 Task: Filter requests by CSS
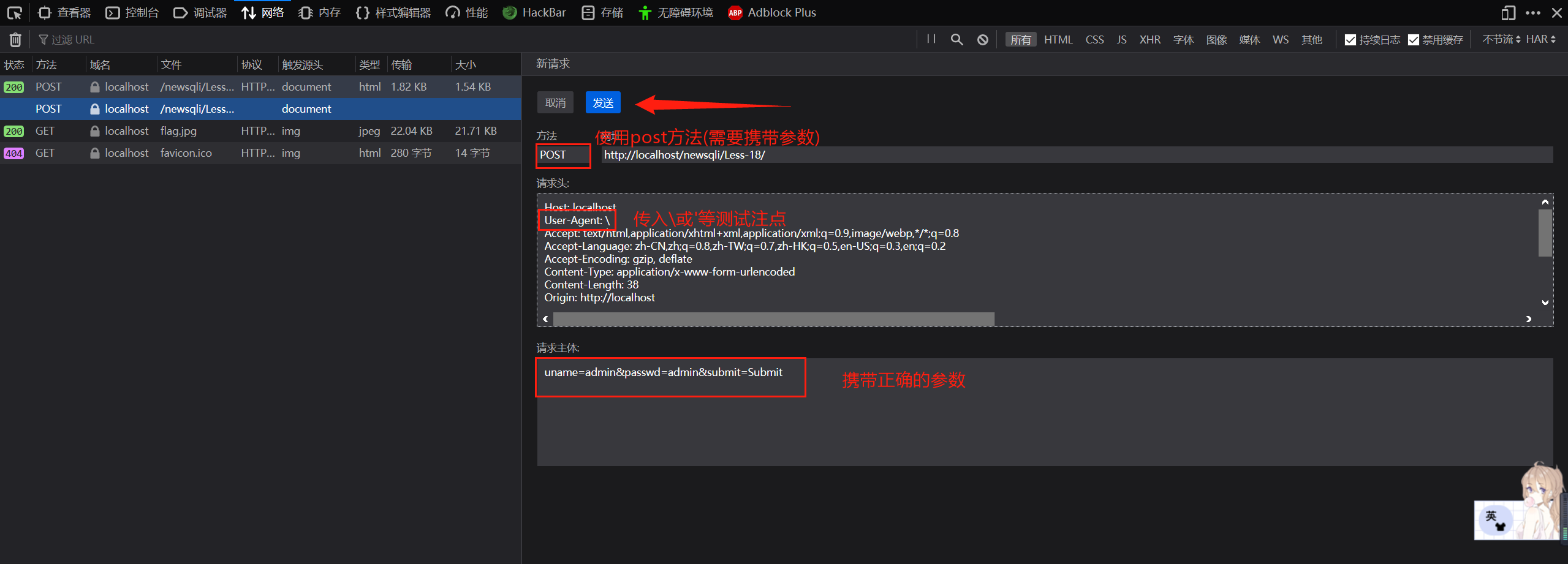[x=1094, y=40]
